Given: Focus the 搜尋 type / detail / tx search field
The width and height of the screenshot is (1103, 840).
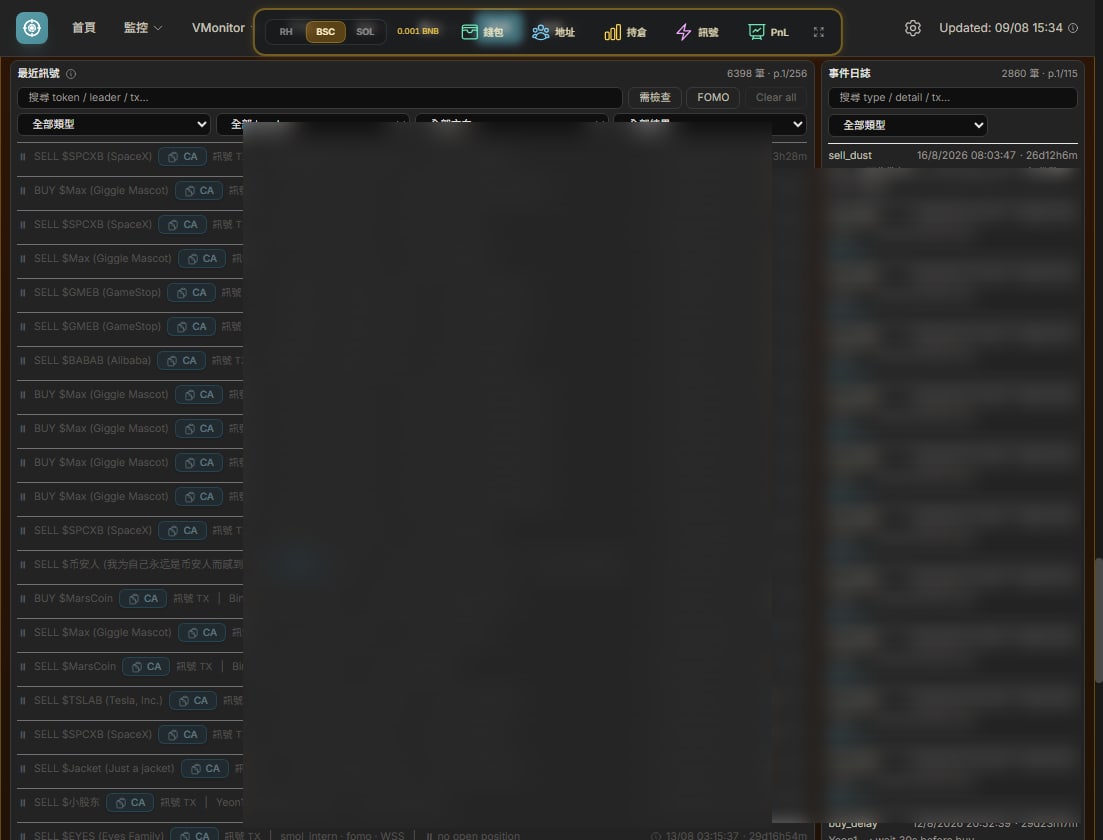Looking at the screenshot, I should pyautogui.click(x=952, y=98).
